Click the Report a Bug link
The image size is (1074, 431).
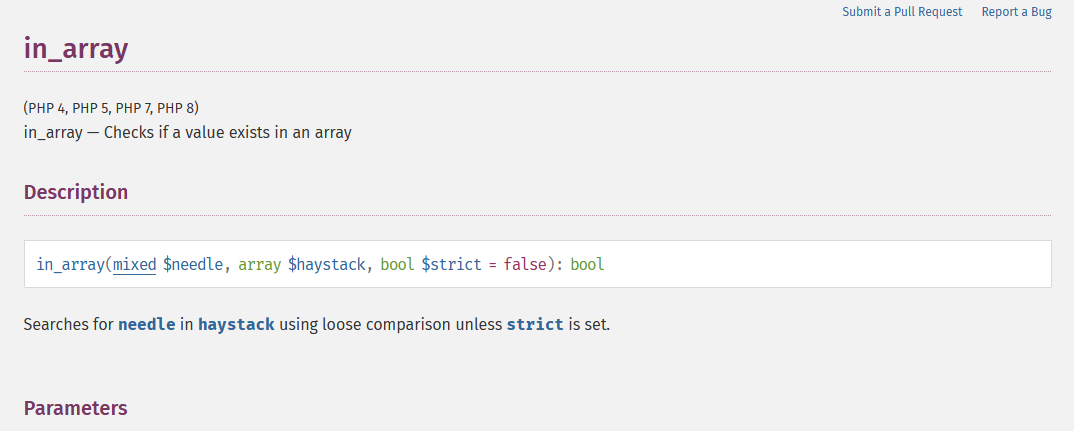click(x=1016, y=12)
